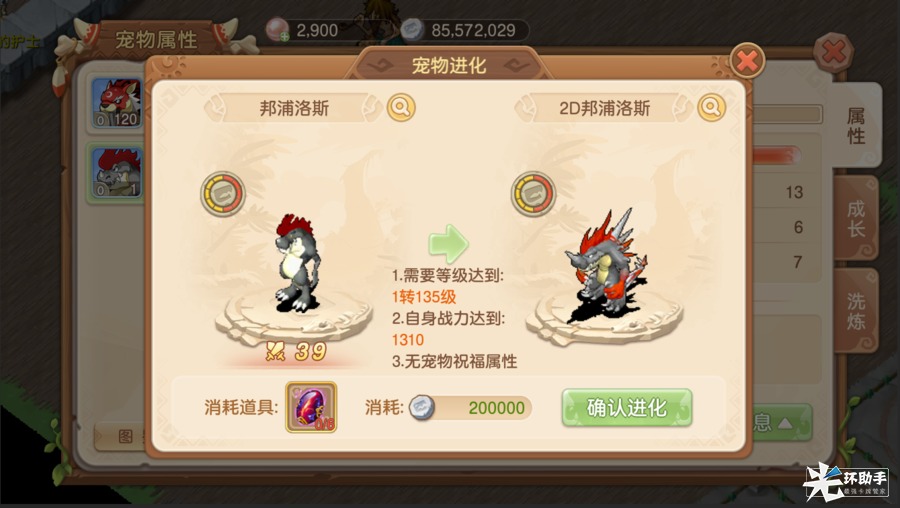This screenshot has width=900, height=508.
Task: Click the 图鉴 button at bottom left
Action: point(121,437)
